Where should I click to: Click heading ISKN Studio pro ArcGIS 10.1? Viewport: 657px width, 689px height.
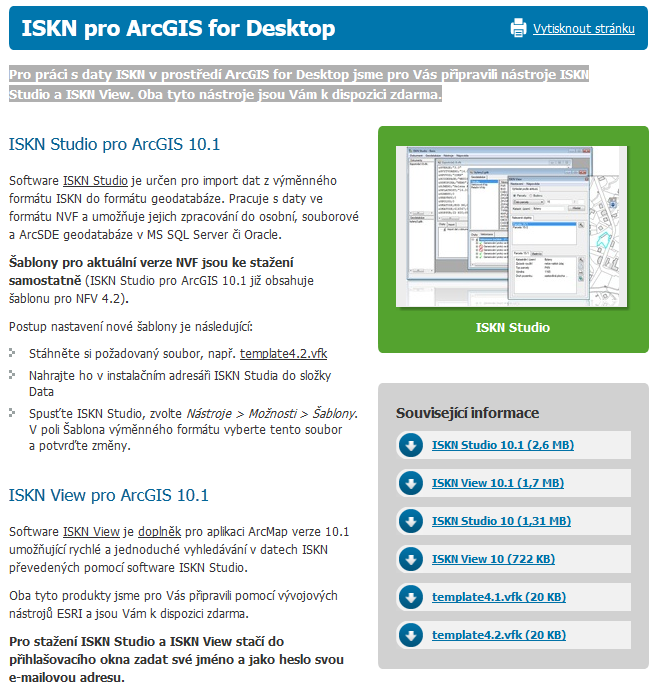tap(114, 145)
